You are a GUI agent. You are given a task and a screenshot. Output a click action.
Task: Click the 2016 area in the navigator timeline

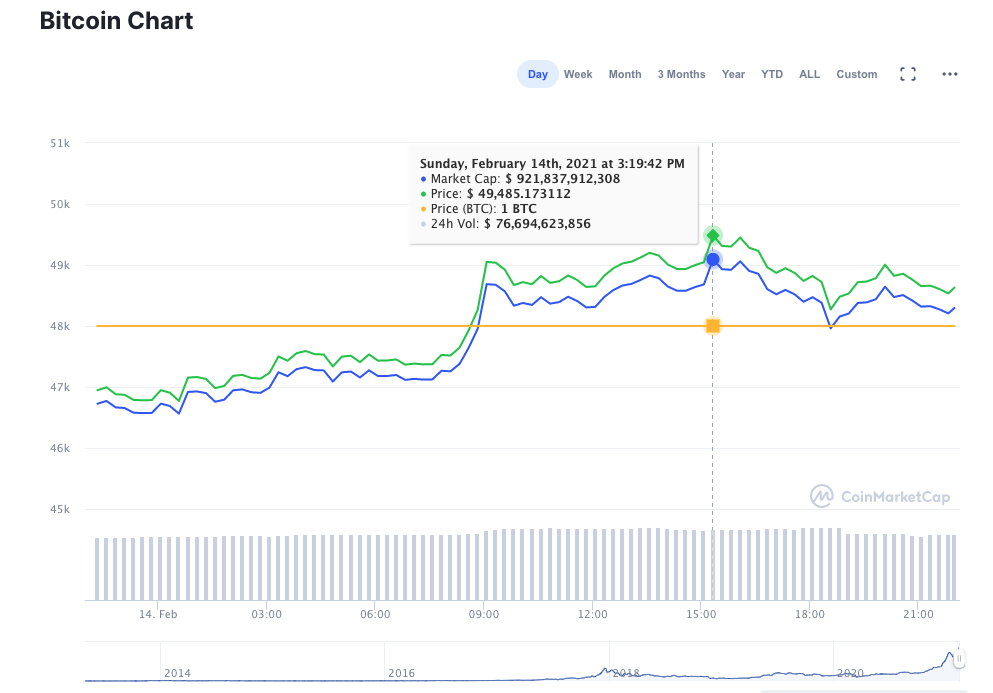(x=402, y=673)
